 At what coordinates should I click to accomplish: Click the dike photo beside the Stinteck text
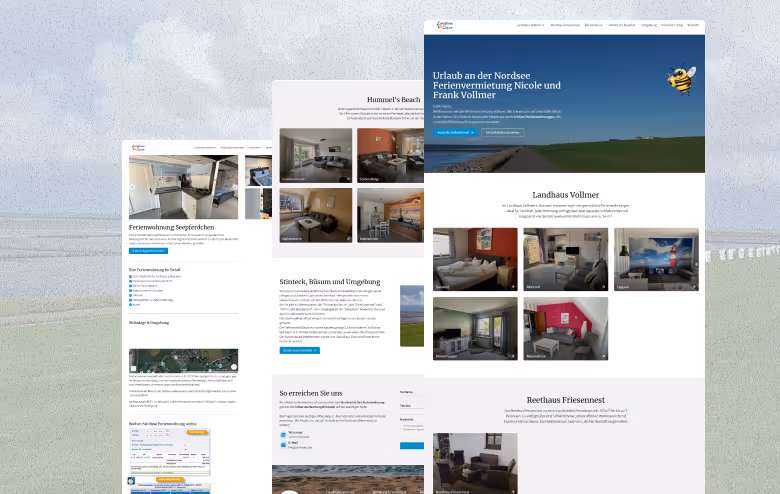tap(412, 315)
